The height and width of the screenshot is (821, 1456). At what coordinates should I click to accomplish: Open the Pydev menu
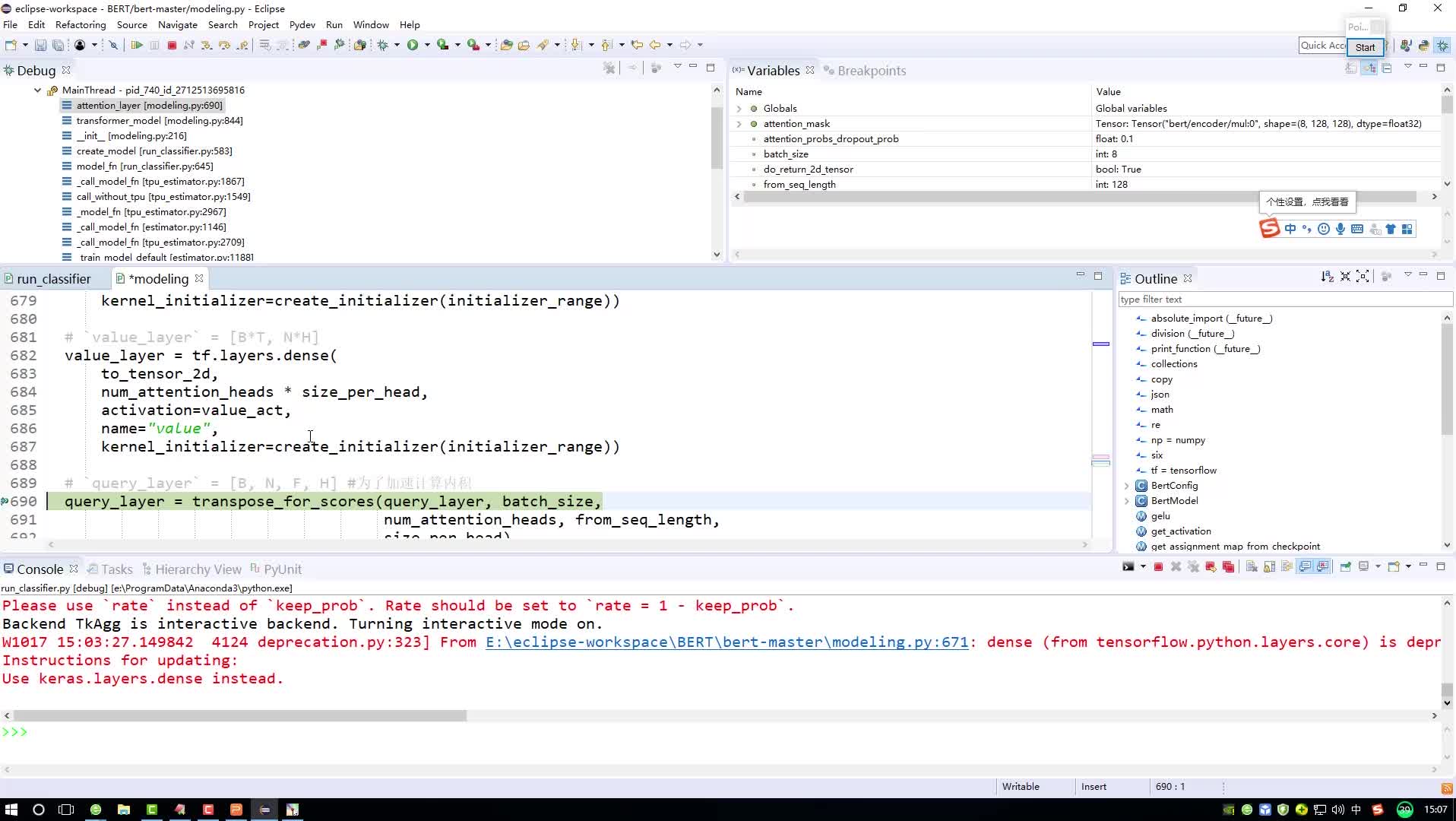tap(302, 25)
